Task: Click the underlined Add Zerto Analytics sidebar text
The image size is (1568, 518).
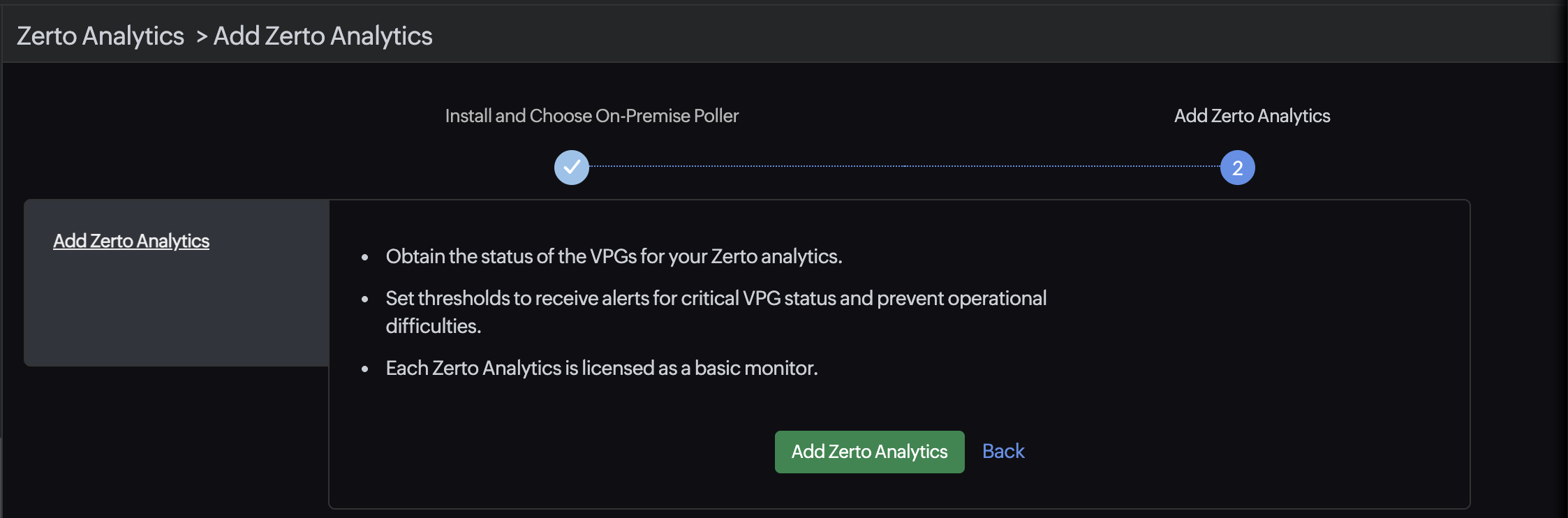Action: point(131,240)
